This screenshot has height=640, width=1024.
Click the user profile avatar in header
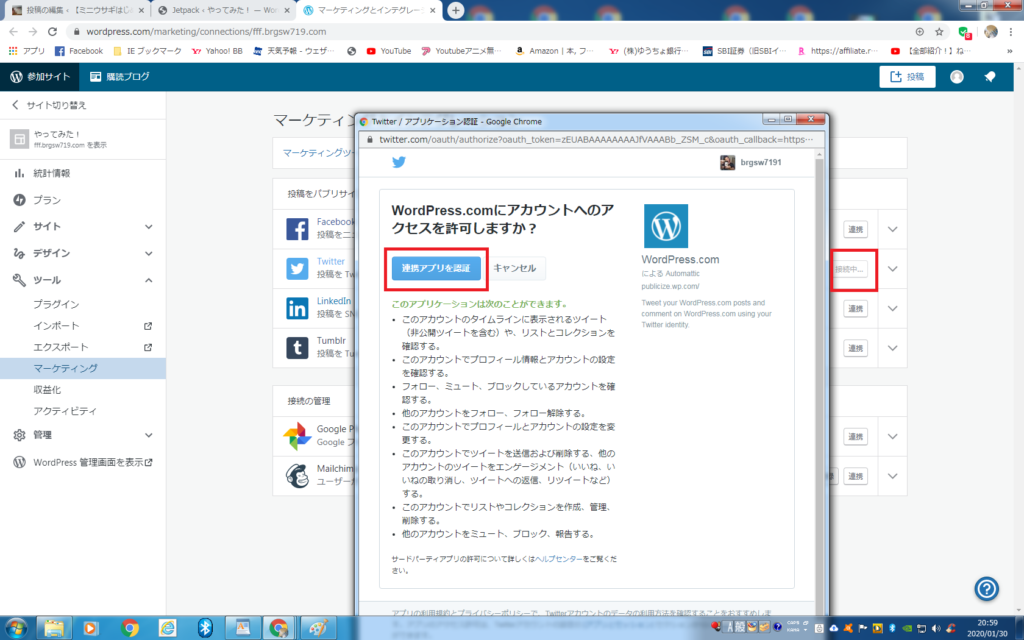click(x=957, y=77)
